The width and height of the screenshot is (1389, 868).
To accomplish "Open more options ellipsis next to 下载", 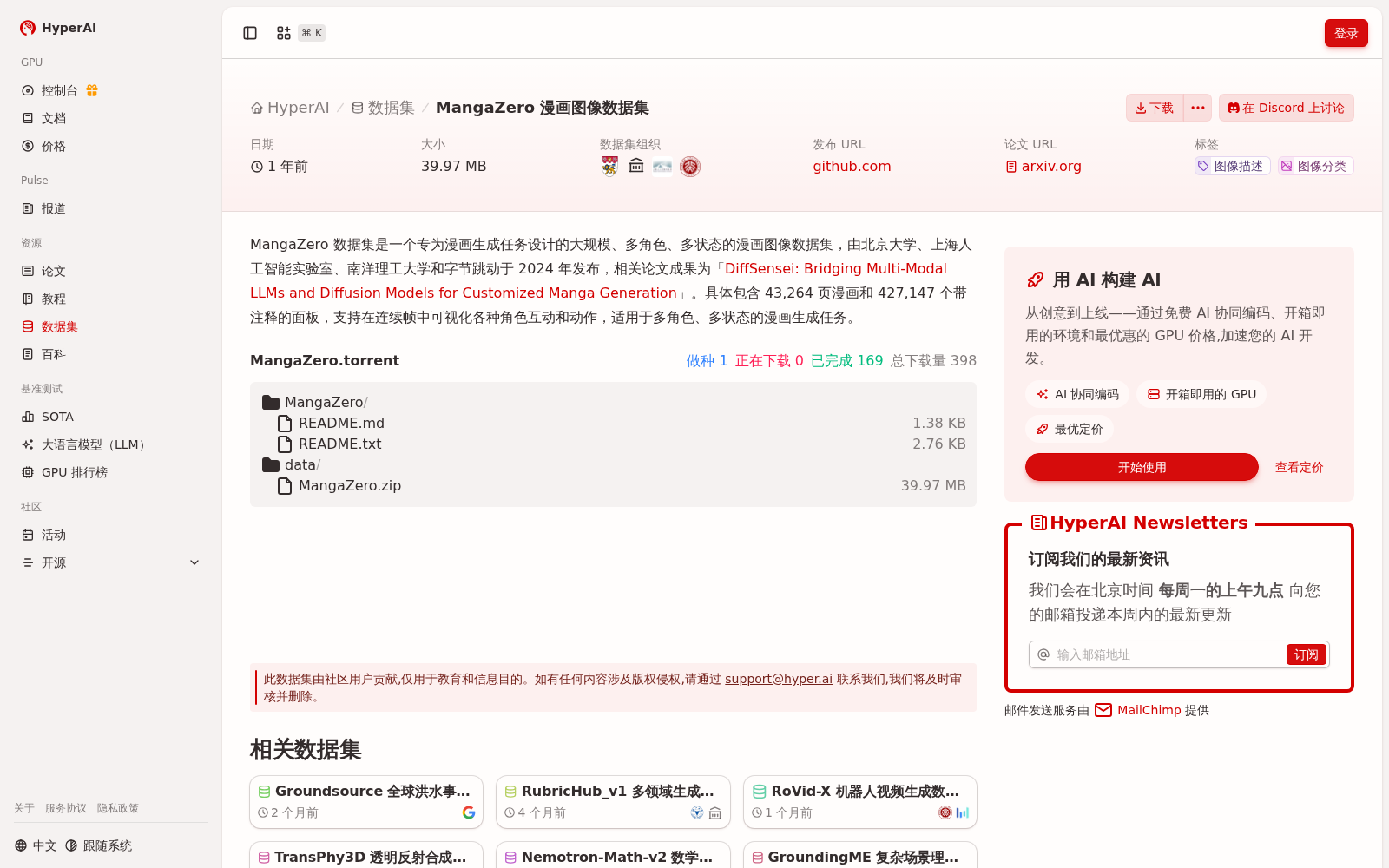I will tap(1198, 108).
